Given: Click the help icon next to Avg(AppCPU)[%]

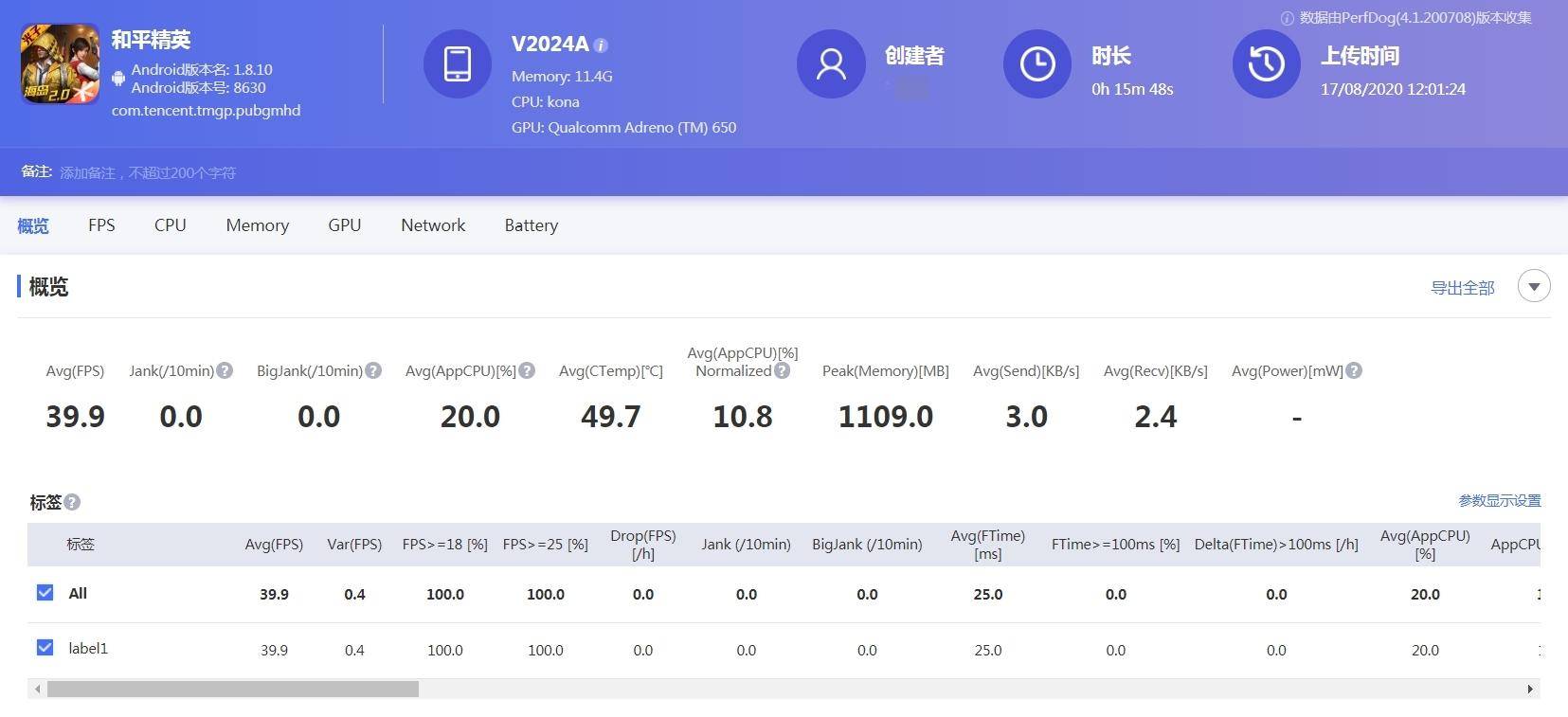Looking at the screenshot, I should pos(527,370).
